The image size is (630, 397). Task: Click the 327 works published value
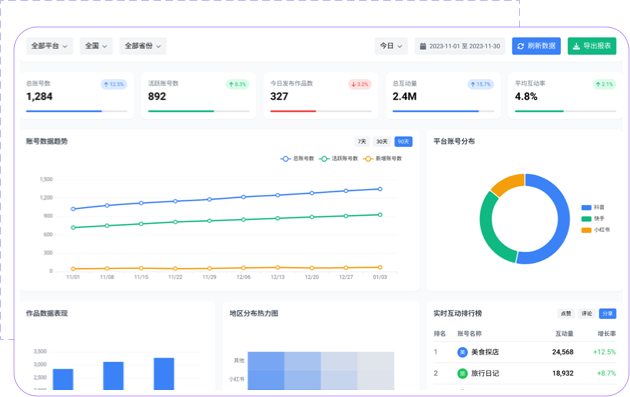tap(279, 97)
